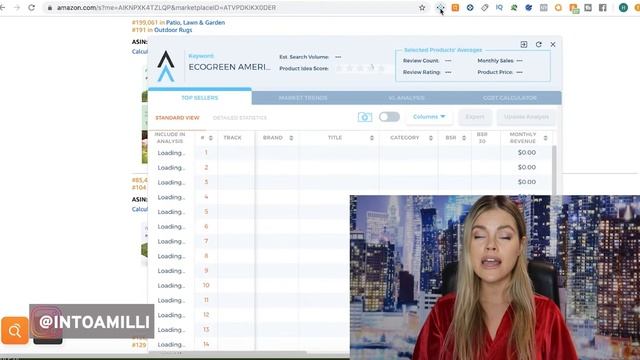Image resolution: width=640 pixels, height=360 pixels.
Task: Click the browser address bar URL
Action: pyautogui.click(x=166, y=7)
